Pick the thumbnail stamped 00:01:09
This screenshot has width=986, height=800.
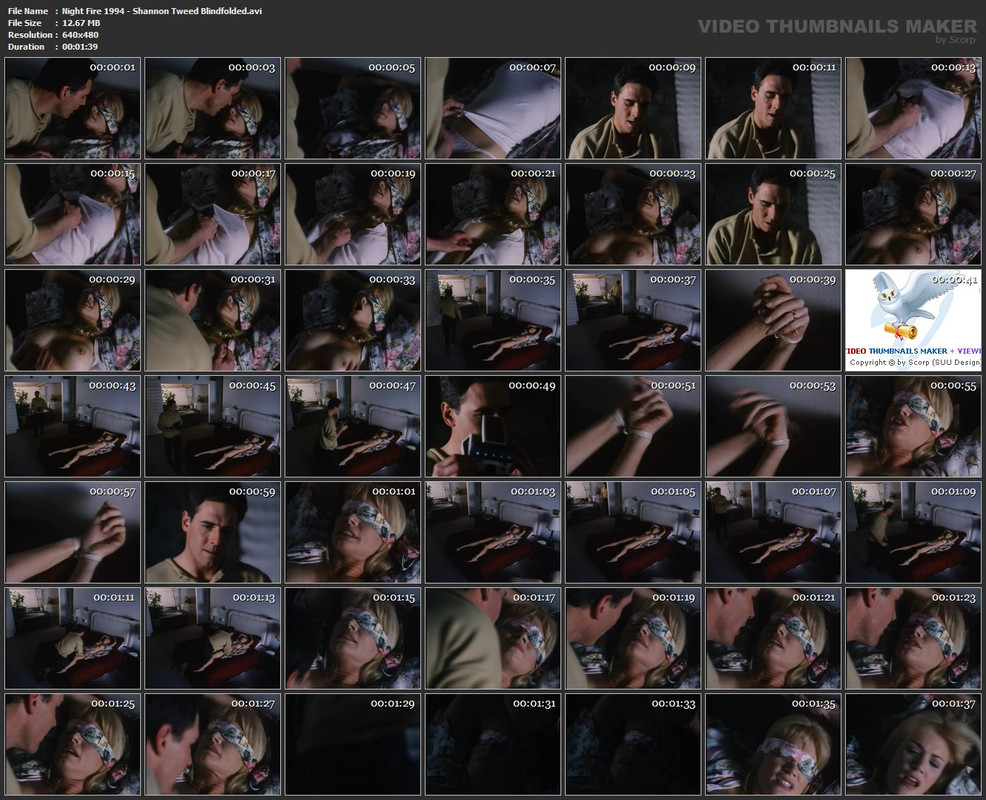[914, 533]
